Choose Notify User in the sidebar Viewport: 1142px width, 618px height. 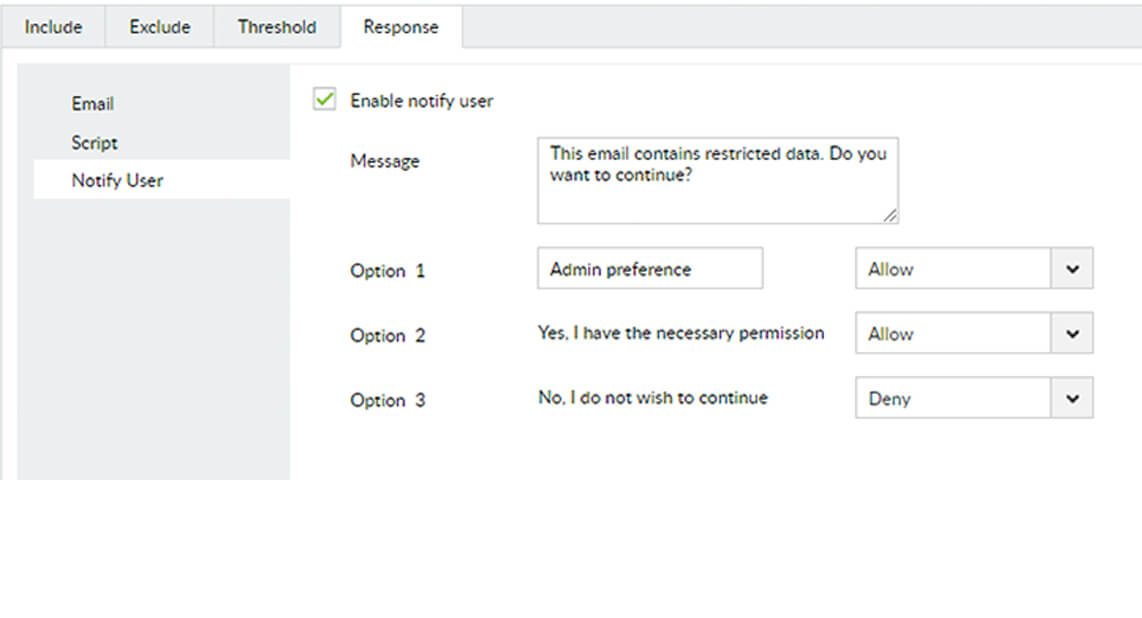(x=117, y=181)
